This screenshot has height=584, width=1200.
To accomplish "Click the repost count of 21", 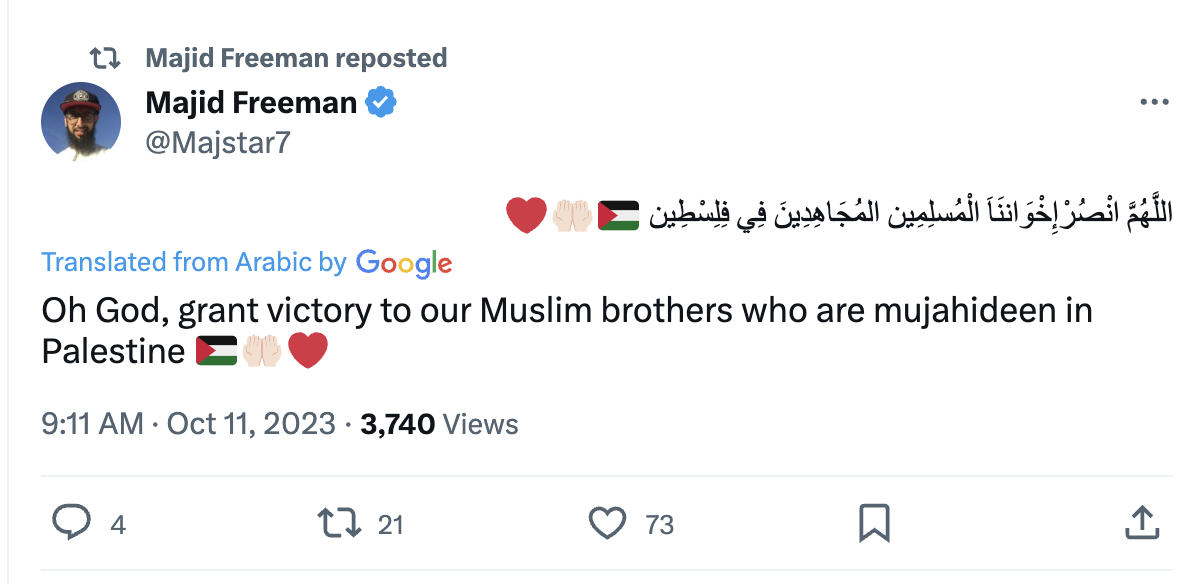I will pyautogui.click(x=391, y=524).
